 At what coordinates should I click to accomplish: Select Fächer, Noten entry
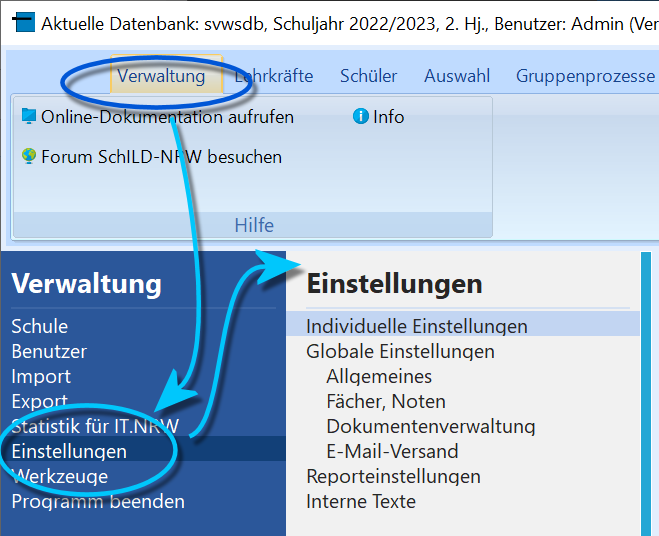(x=386, y=401)
